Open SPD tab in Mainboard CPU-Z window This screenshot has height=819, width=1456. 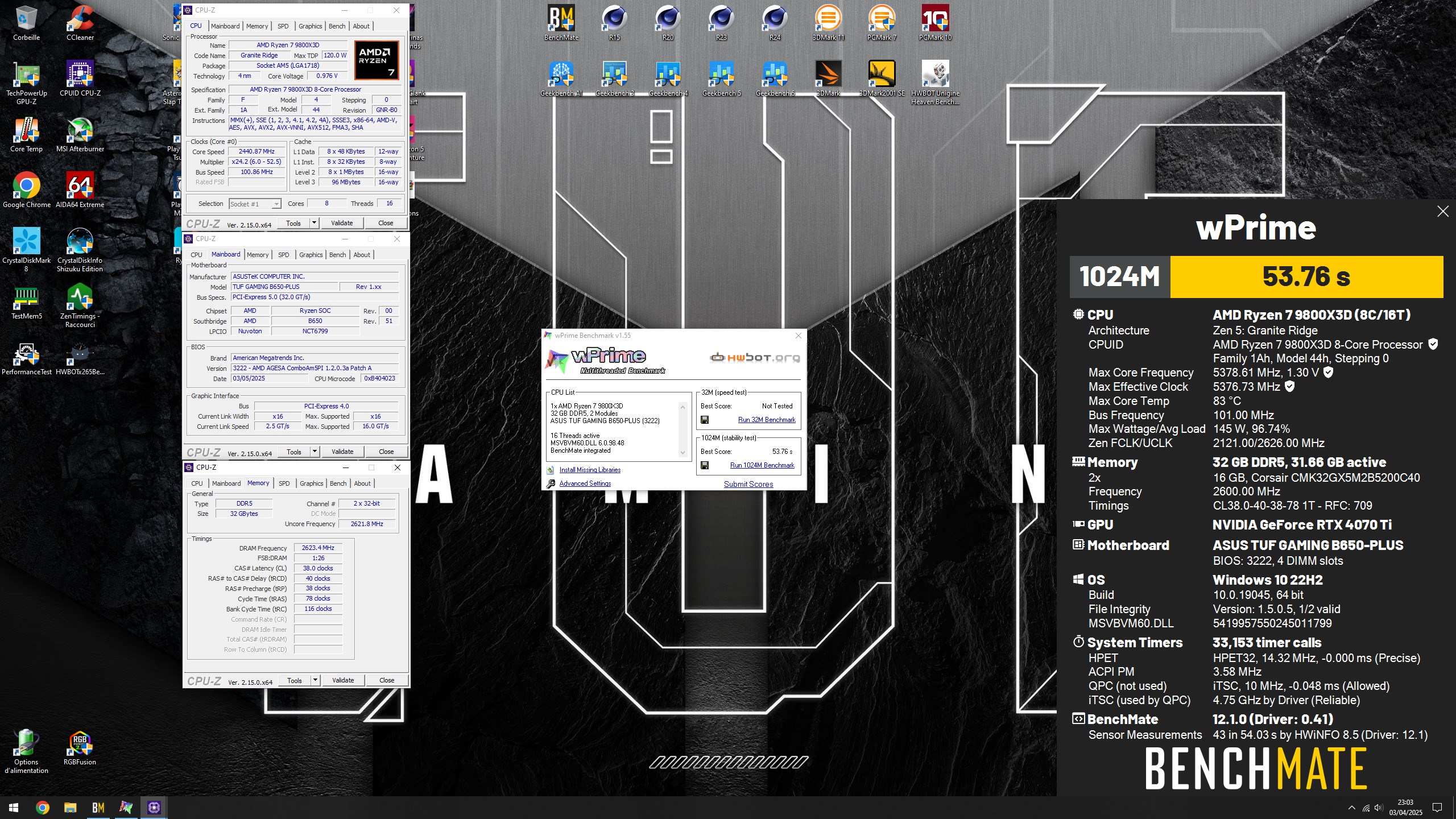(284, 255)
